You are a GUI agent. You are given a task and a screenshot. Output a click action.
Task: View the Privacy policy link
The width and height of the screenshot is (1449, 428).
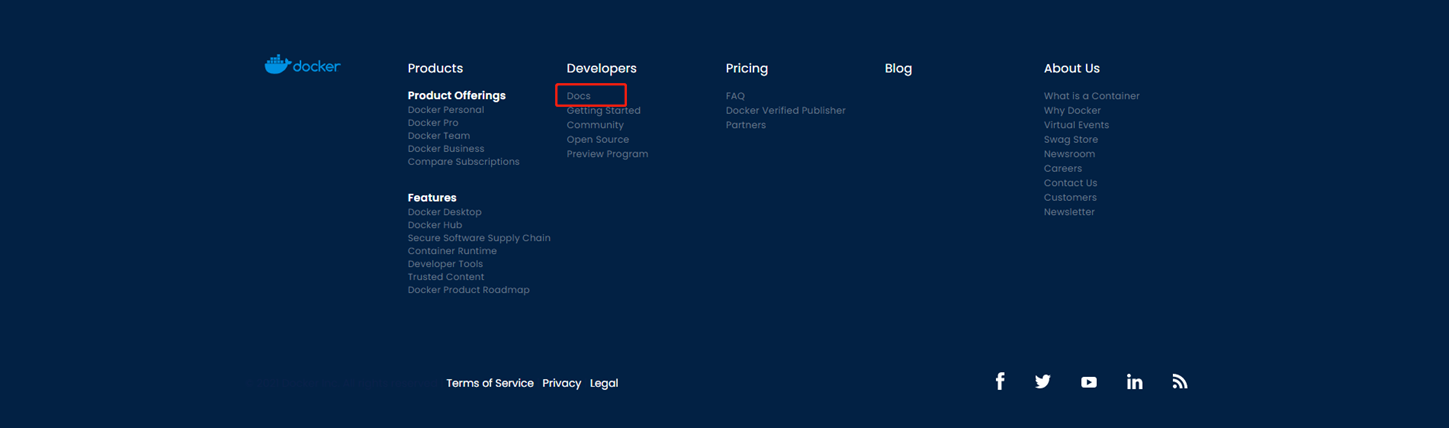click(561, 383)
